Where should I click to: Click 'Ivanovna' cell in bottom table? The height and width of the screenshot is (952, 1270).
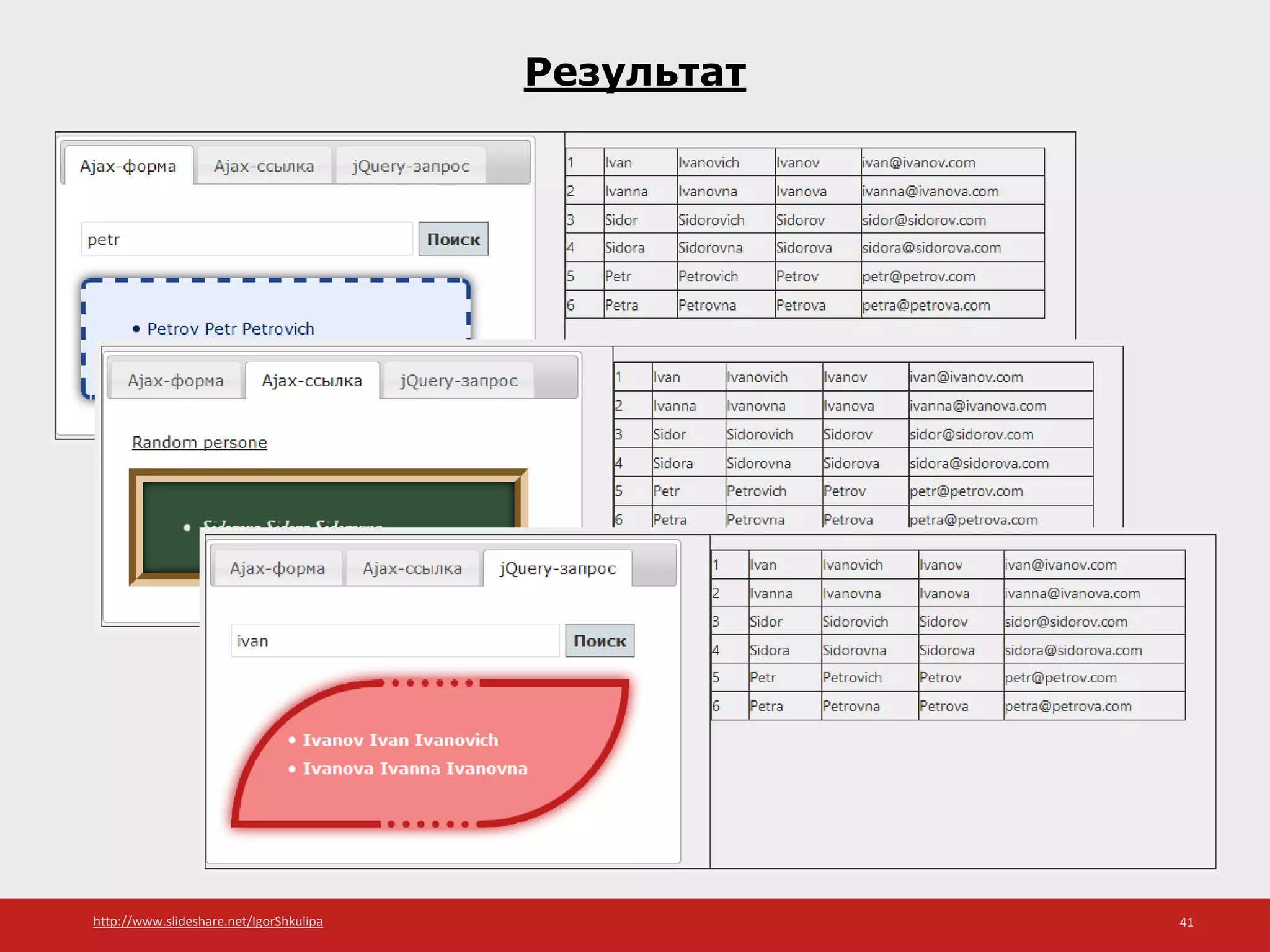870,593
